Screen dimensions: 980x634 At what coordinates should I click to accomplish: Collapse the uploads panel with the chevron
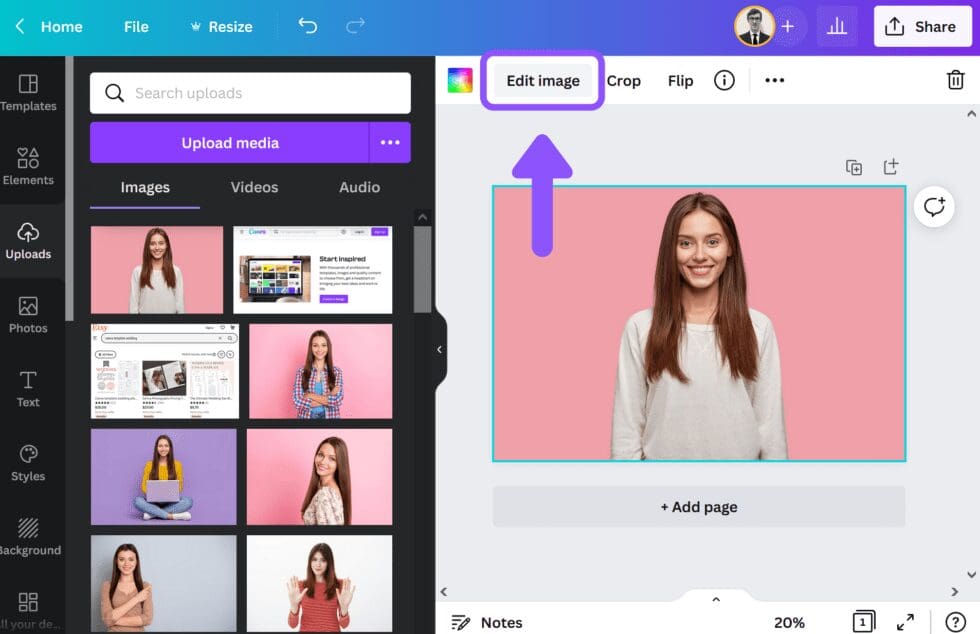click(x=439, y=349)
